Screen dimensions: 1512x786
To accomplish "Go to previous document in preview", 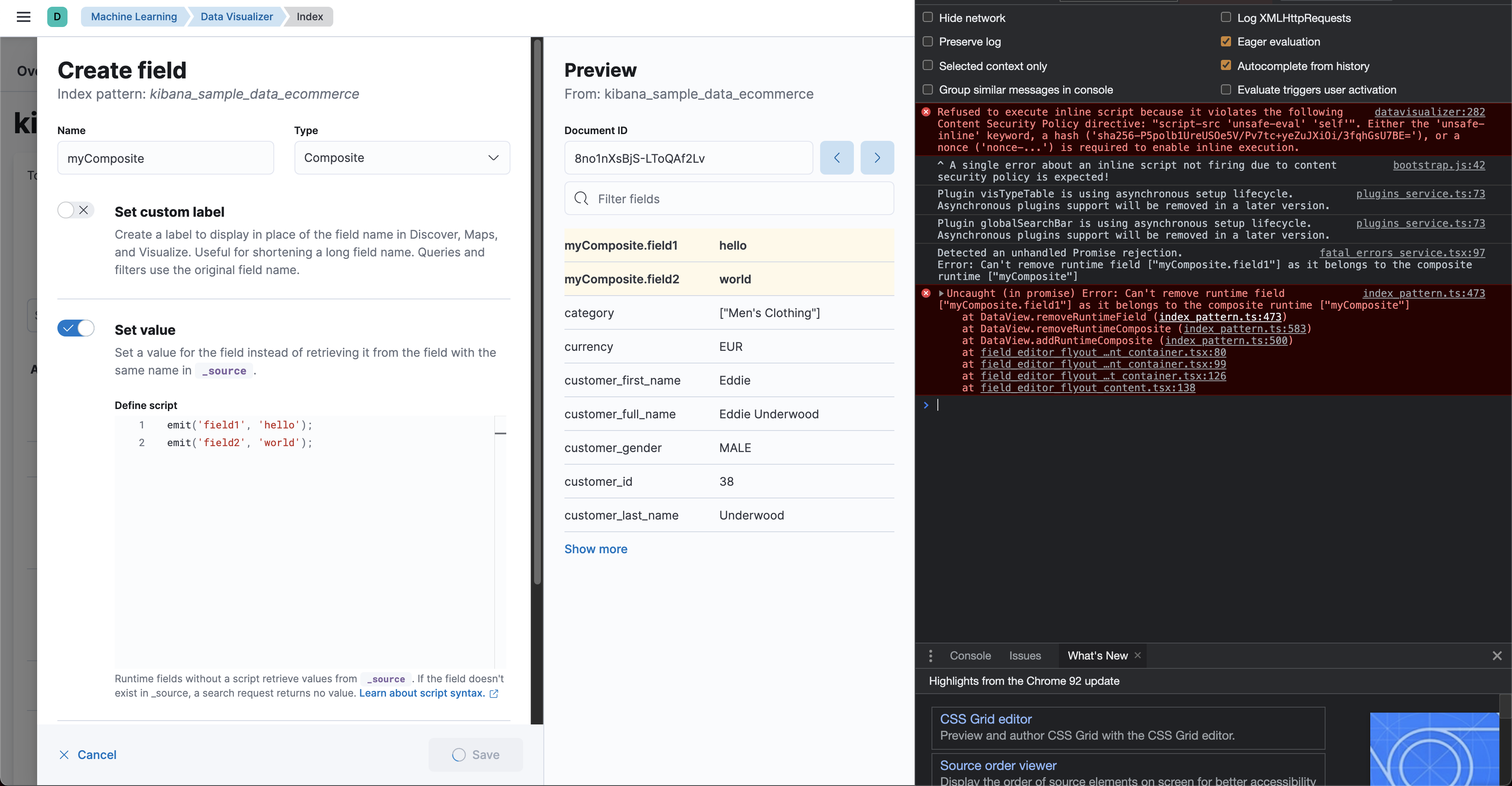I will [837, 158].
